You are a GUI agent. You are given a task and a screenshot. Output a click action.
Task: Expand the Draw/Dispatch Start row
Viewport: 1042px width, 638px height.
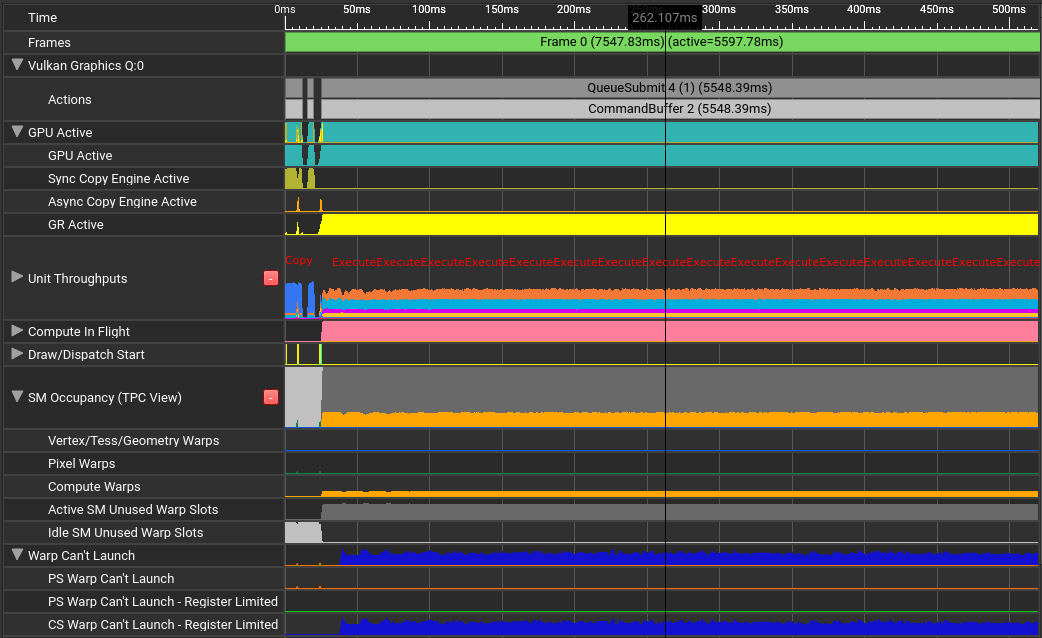coord(17,354)
